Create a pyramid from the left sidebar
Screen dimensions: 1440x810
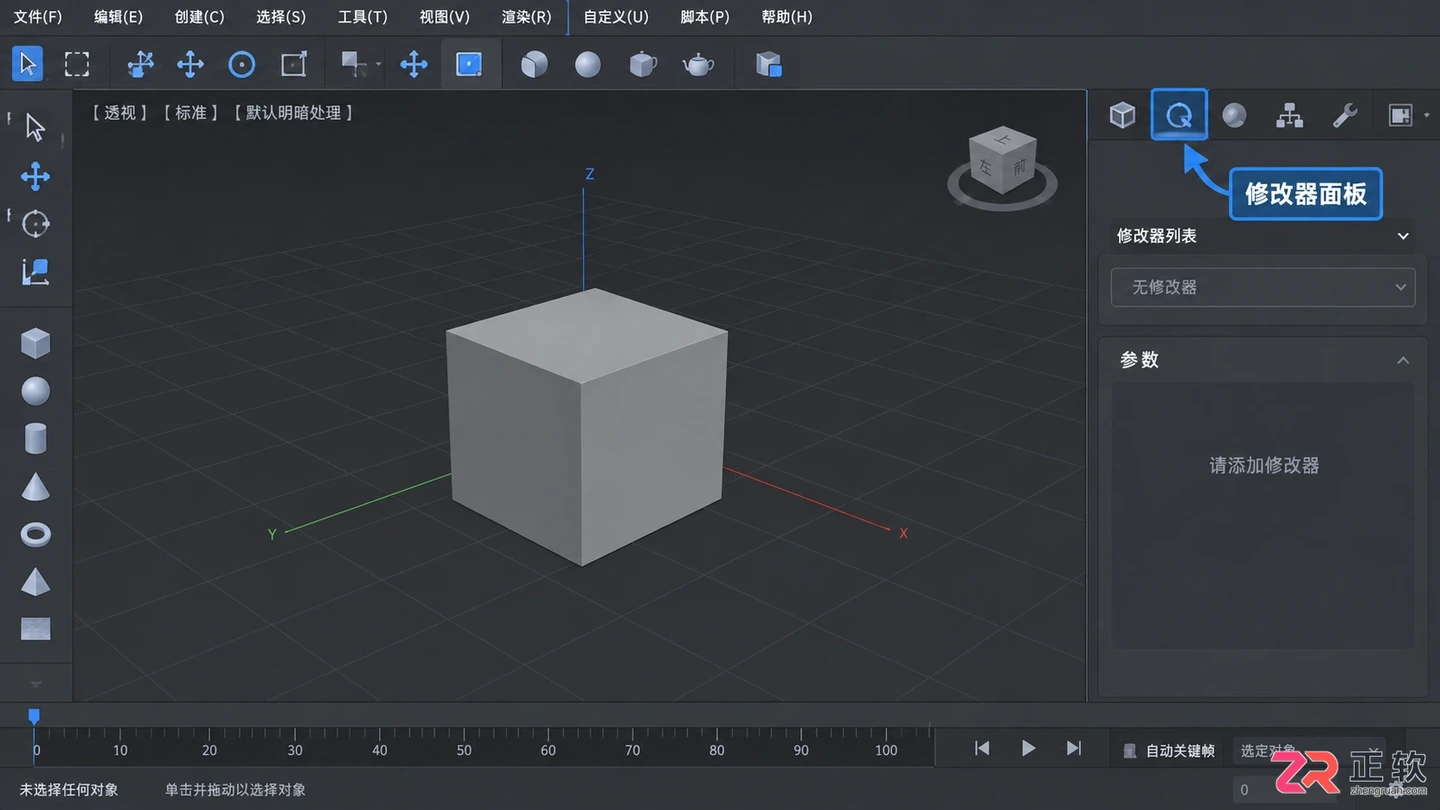point(36,581)
